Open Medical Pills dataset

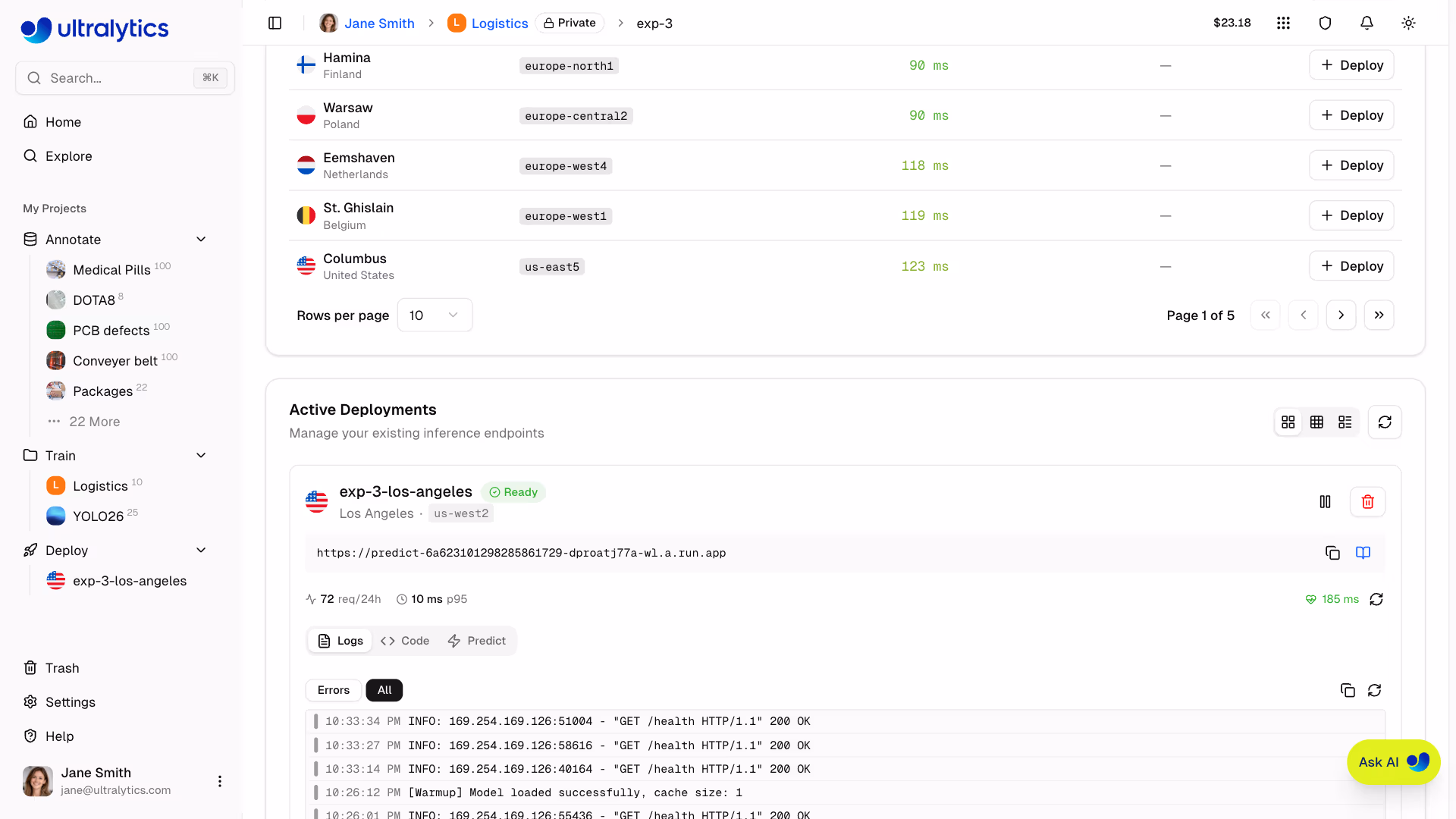(x=111, y=269)
